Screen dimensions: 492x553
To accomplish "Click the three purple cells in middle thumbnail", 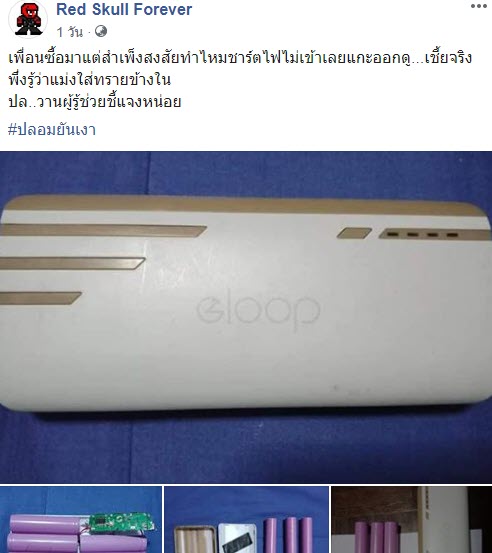I will pos(289,535).
